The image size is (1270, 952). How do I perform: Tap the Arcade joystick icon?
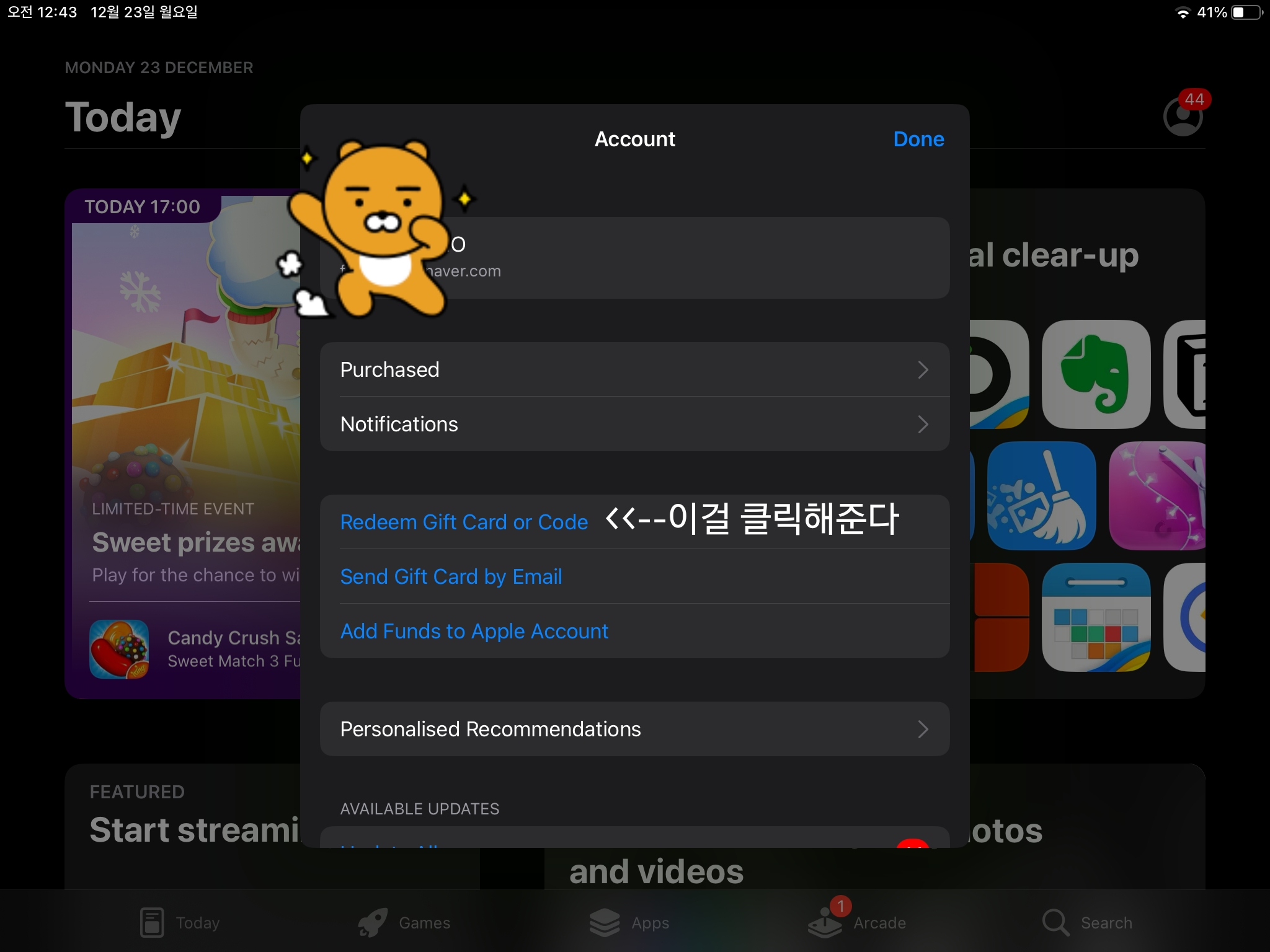[825, 923]
